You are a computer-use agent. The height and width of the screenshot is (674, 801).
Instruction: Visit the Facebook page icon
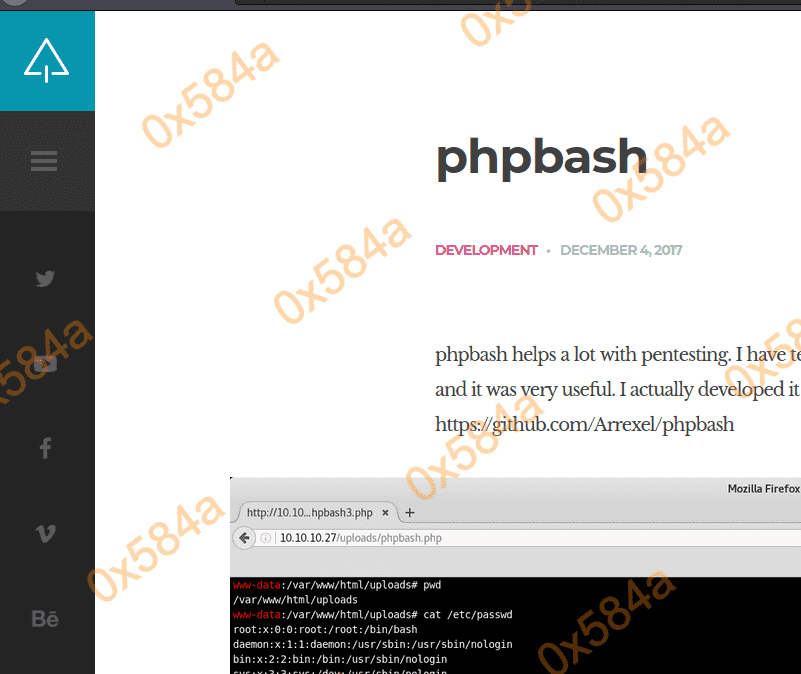tap(45, 448)
